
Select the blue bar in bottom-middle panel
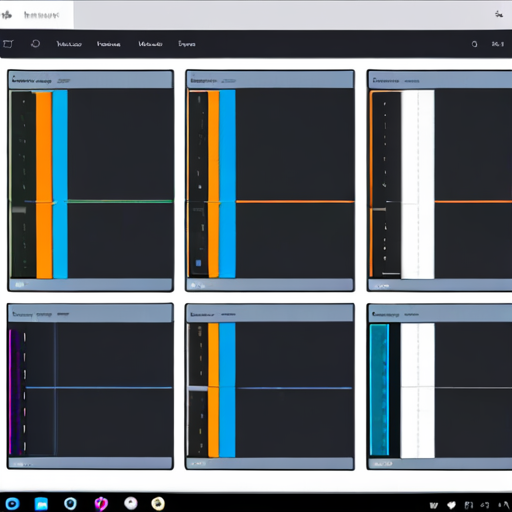(227, 390)
